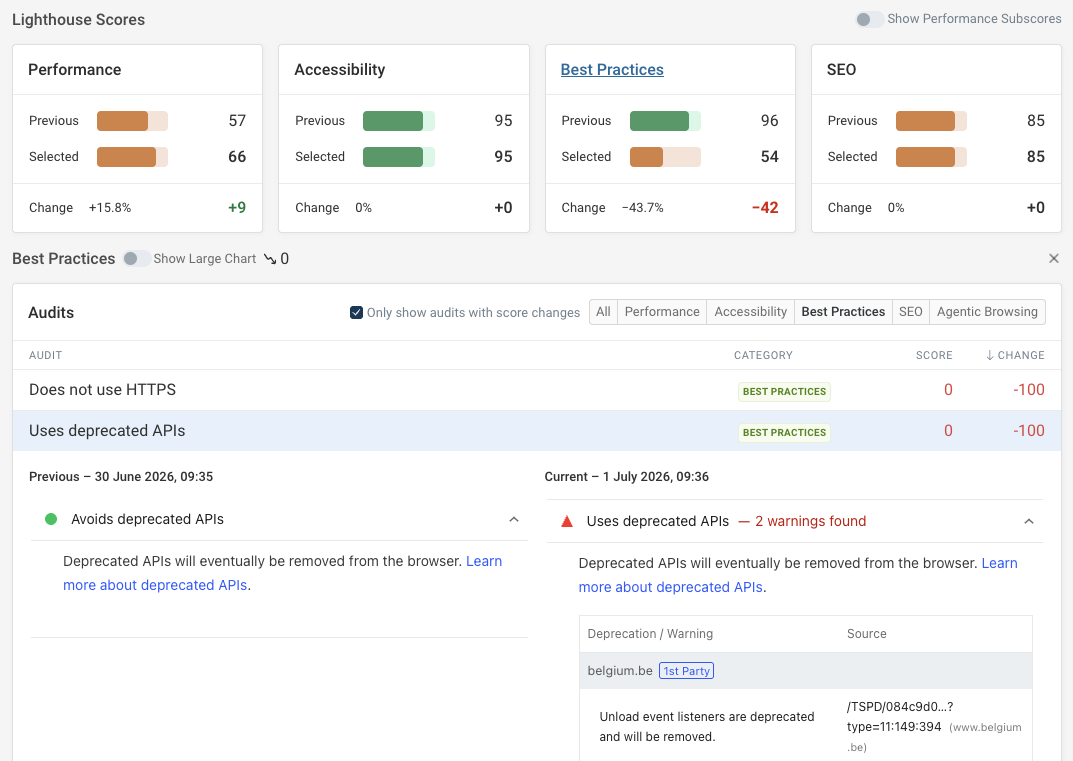Enable the Show Large Chart toggle
The image size is (1073, 761).
click(136, 259)
